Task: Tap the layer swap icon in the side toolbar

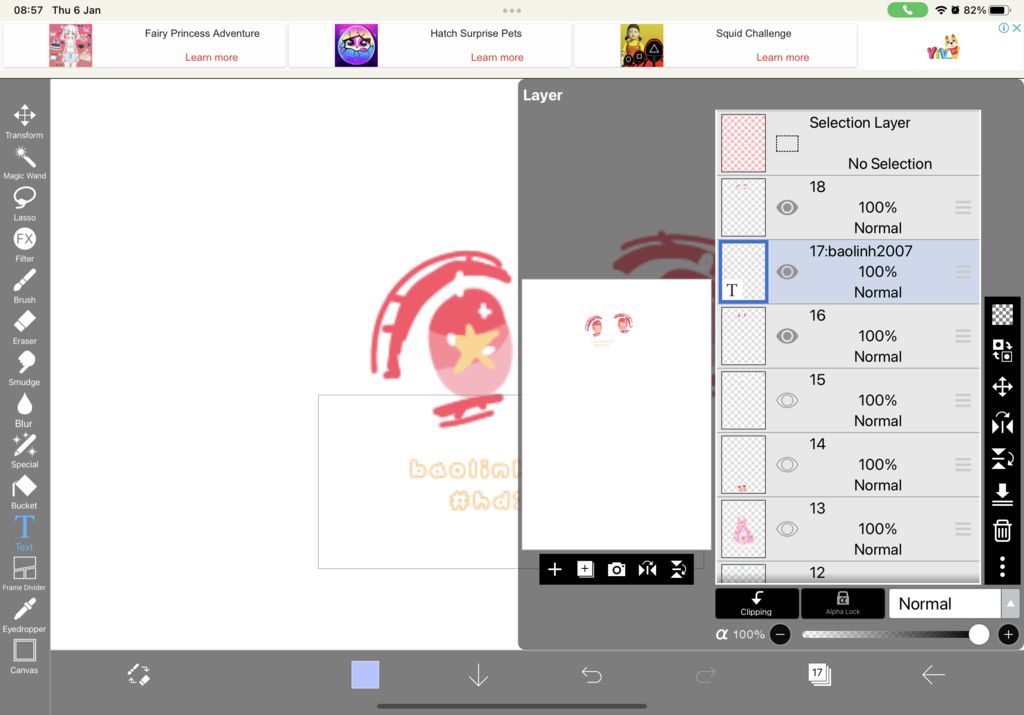Action: pos(1002,350)
